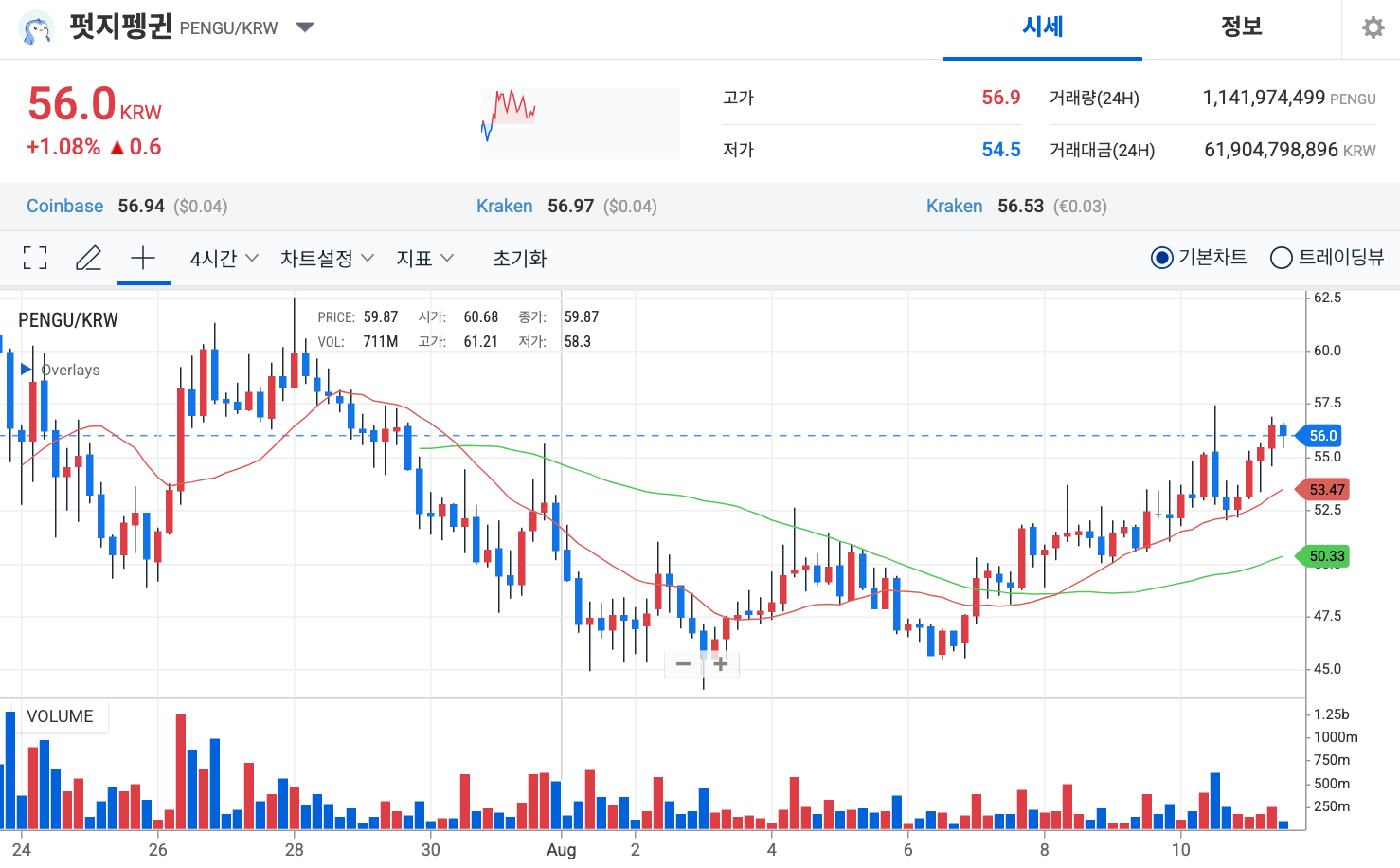The height and width of the screenshot is (868, 1400).
Task: Select the pencil drawing tool
Action: (x=88, y=258)
